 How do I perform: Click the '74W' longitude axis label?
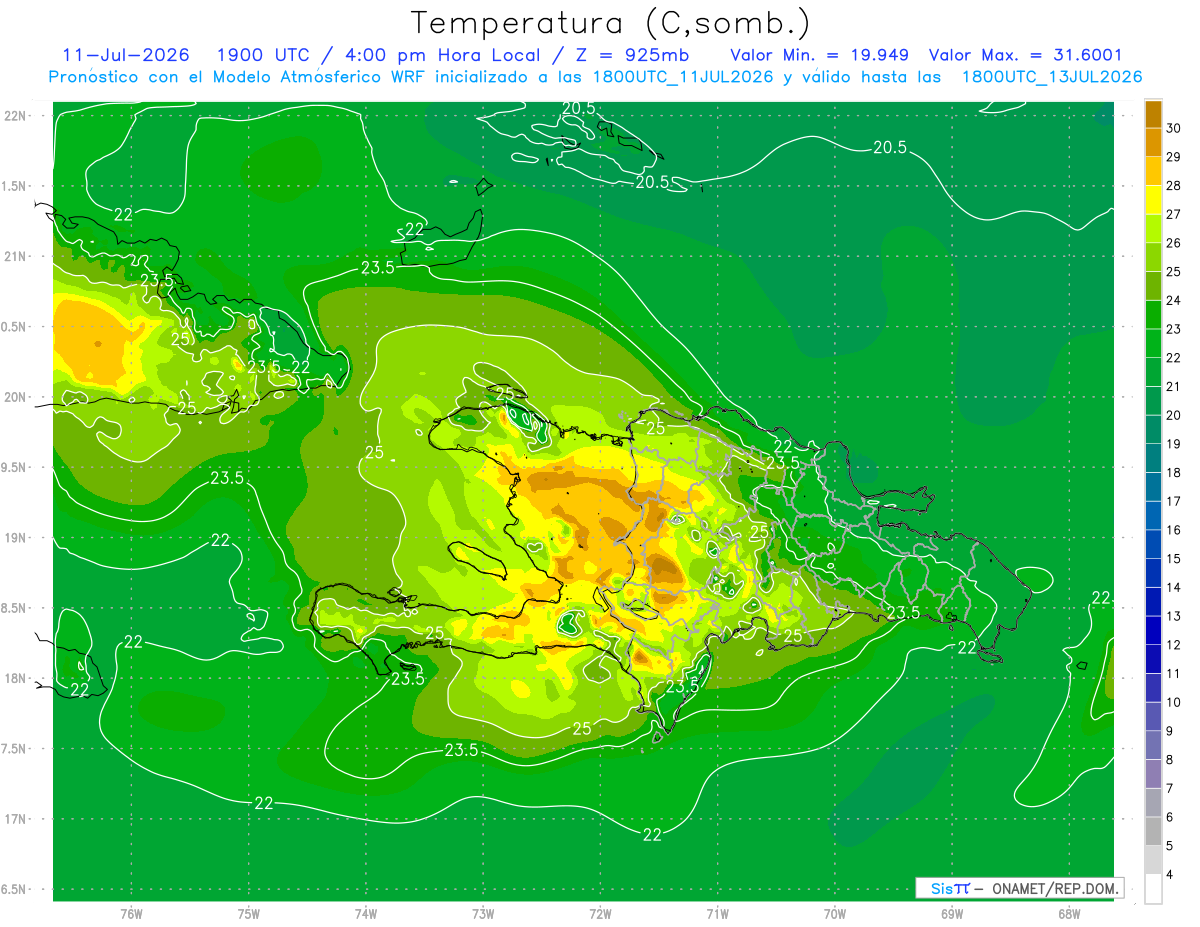[366, 913]
